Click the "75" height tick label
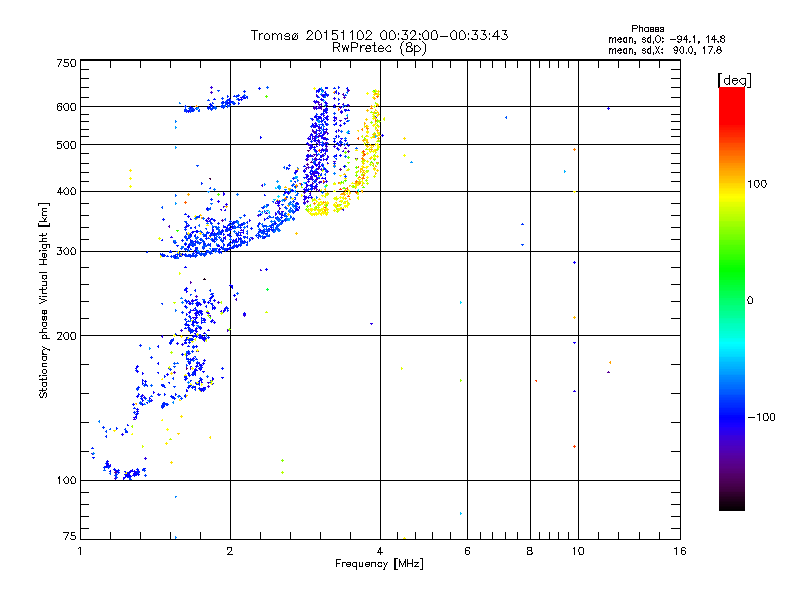 pos(70,536)
